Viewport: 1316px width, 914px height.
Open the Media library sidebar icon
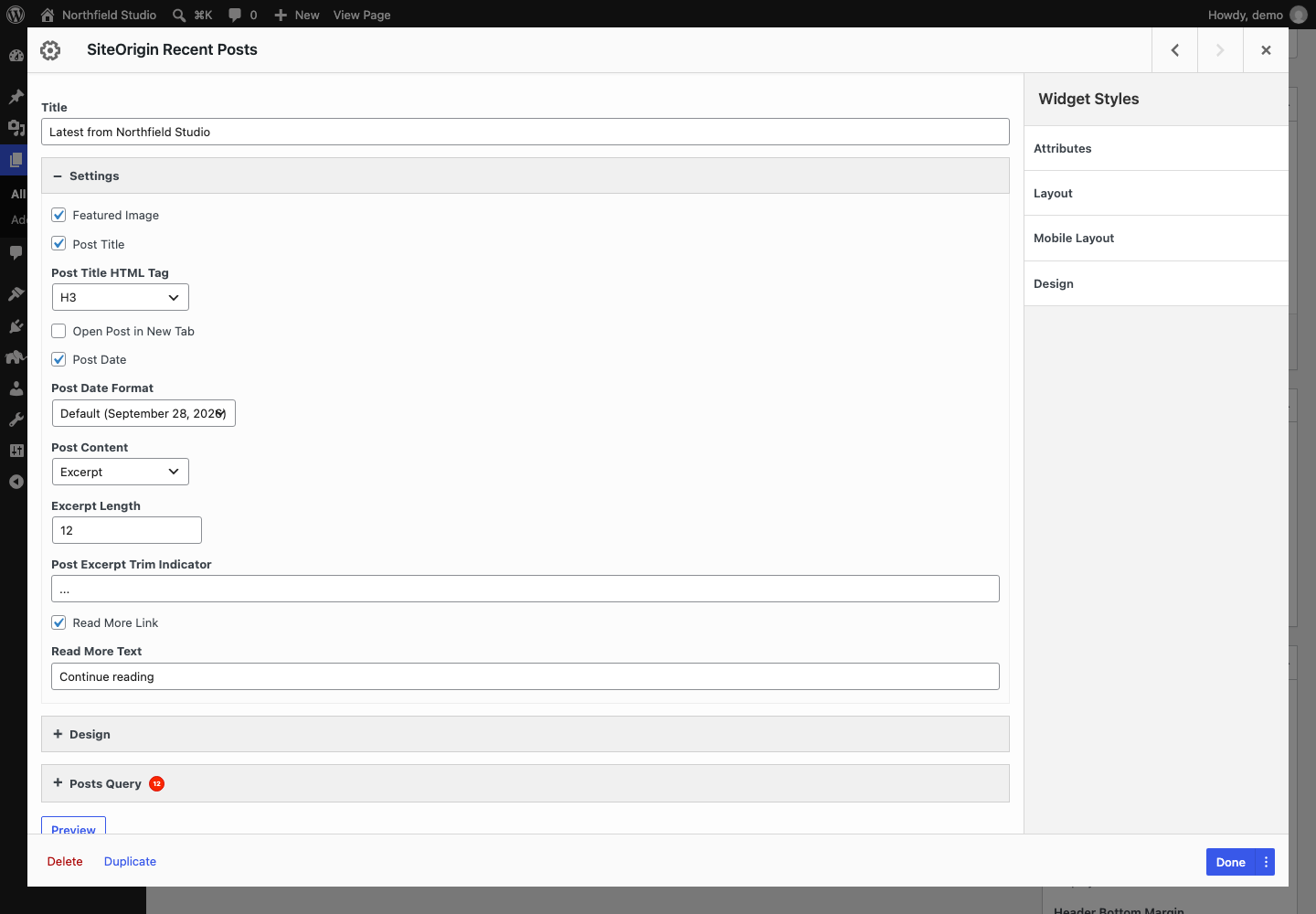click(16, 128)
